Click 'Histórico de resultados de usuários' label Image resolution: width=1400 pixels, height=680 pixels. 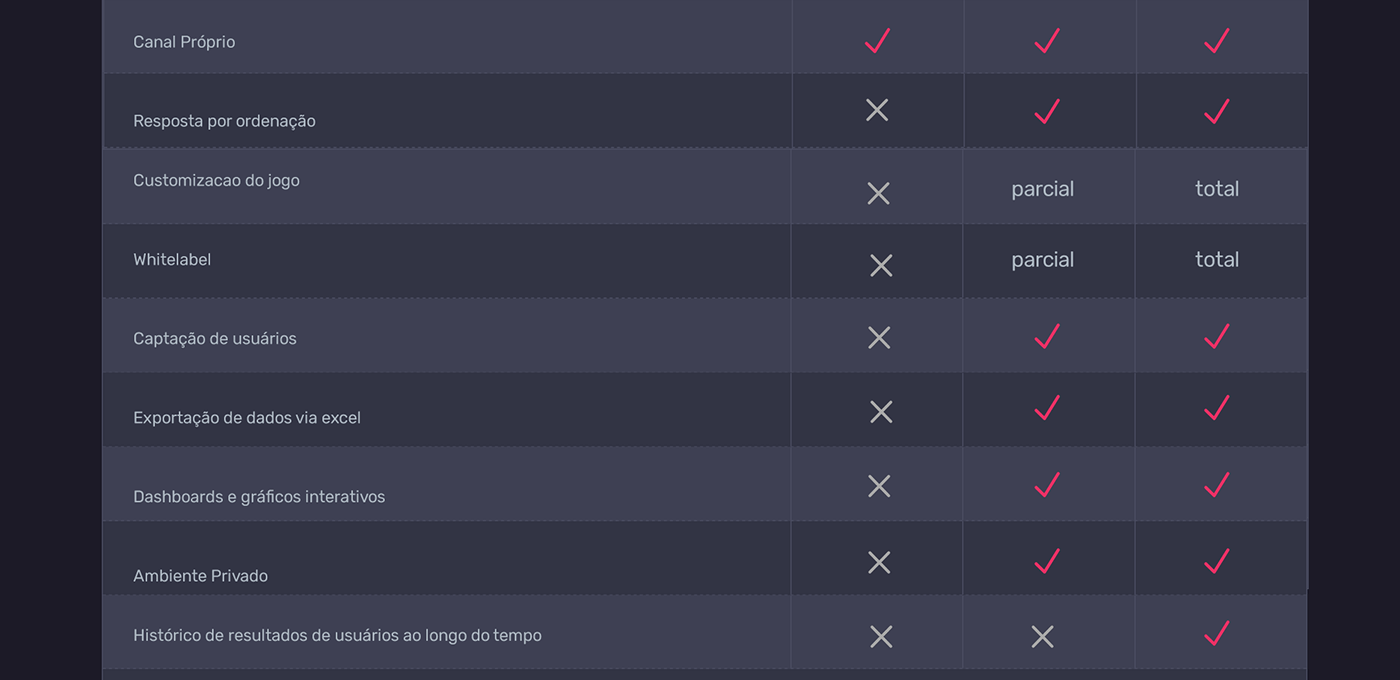click(x=337, y=635)
